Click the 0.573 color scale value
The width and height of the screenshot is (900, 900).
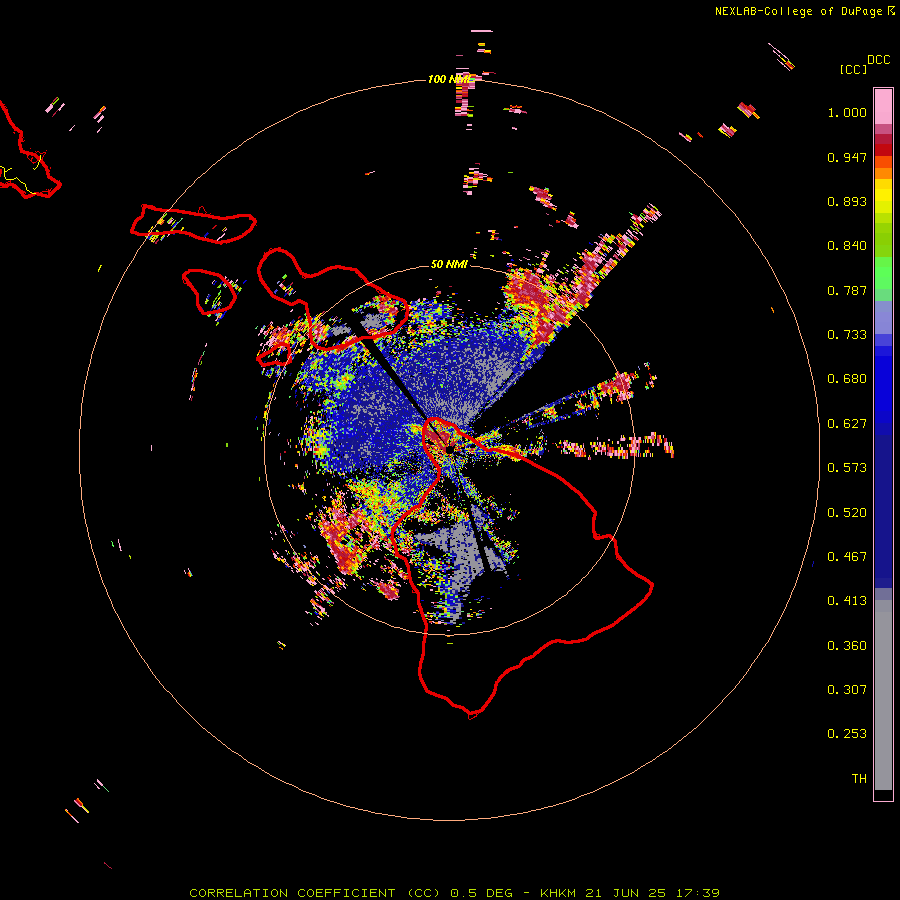point(847,468)
